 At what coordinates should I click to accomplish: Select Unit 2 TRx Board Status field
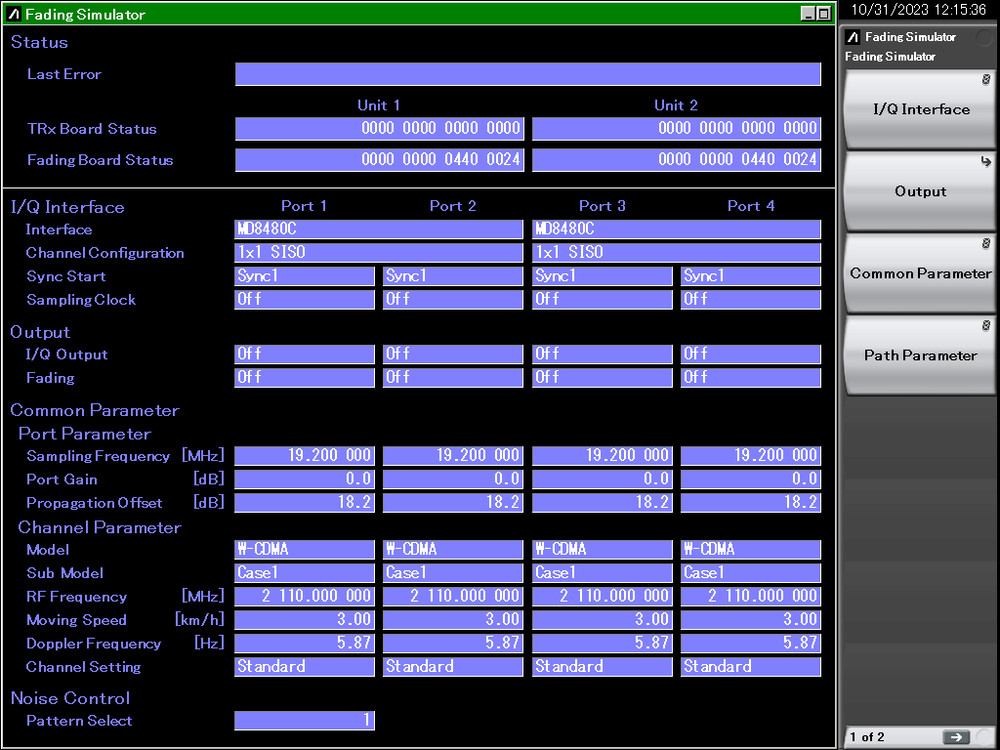tap(677, 129)
